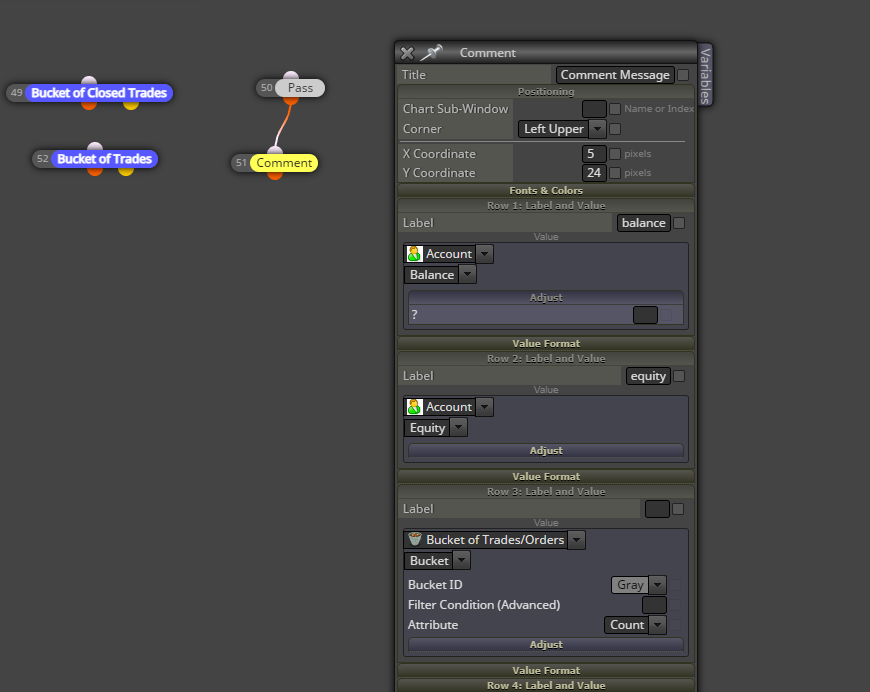870x692 pixels.
Task: Expand Row 1 Value Format section
Action: point(546,343)
